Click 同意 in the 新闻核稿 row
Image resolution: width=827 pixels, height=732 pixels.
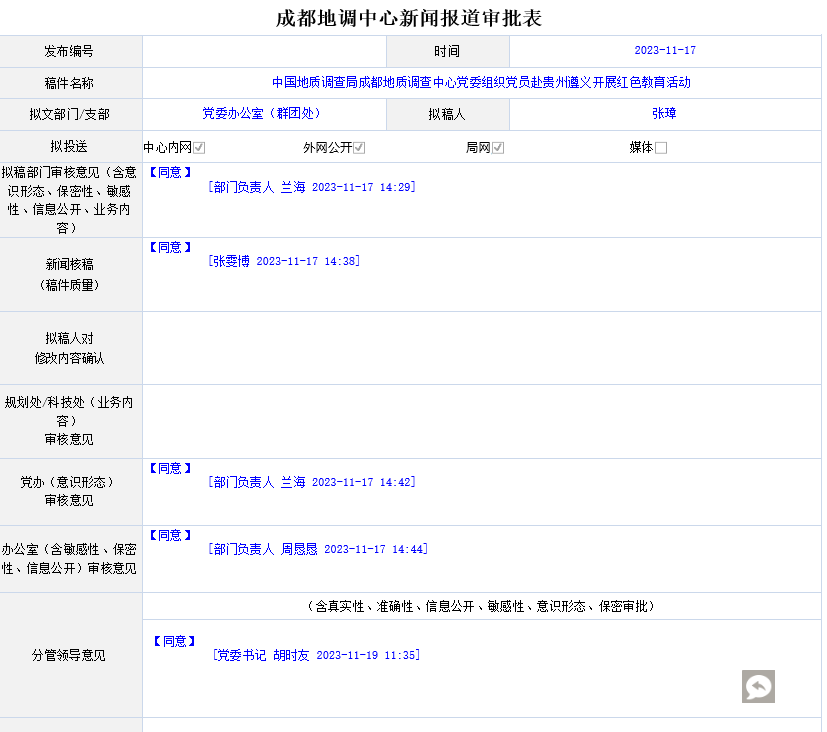170,247
